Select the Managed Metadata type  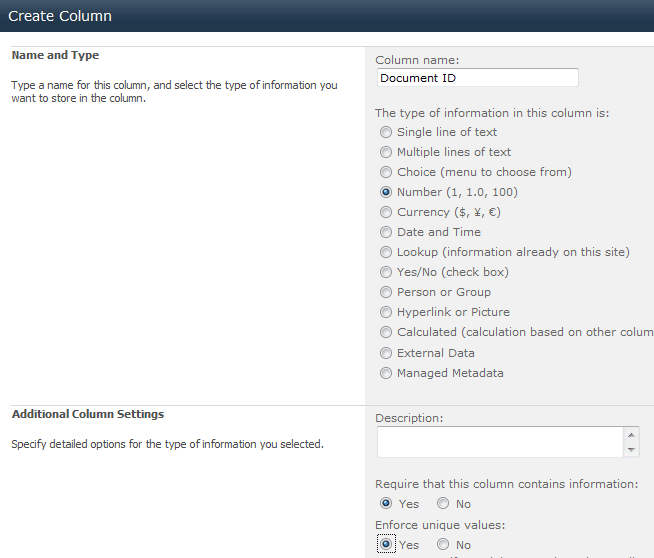coord(386,373)
